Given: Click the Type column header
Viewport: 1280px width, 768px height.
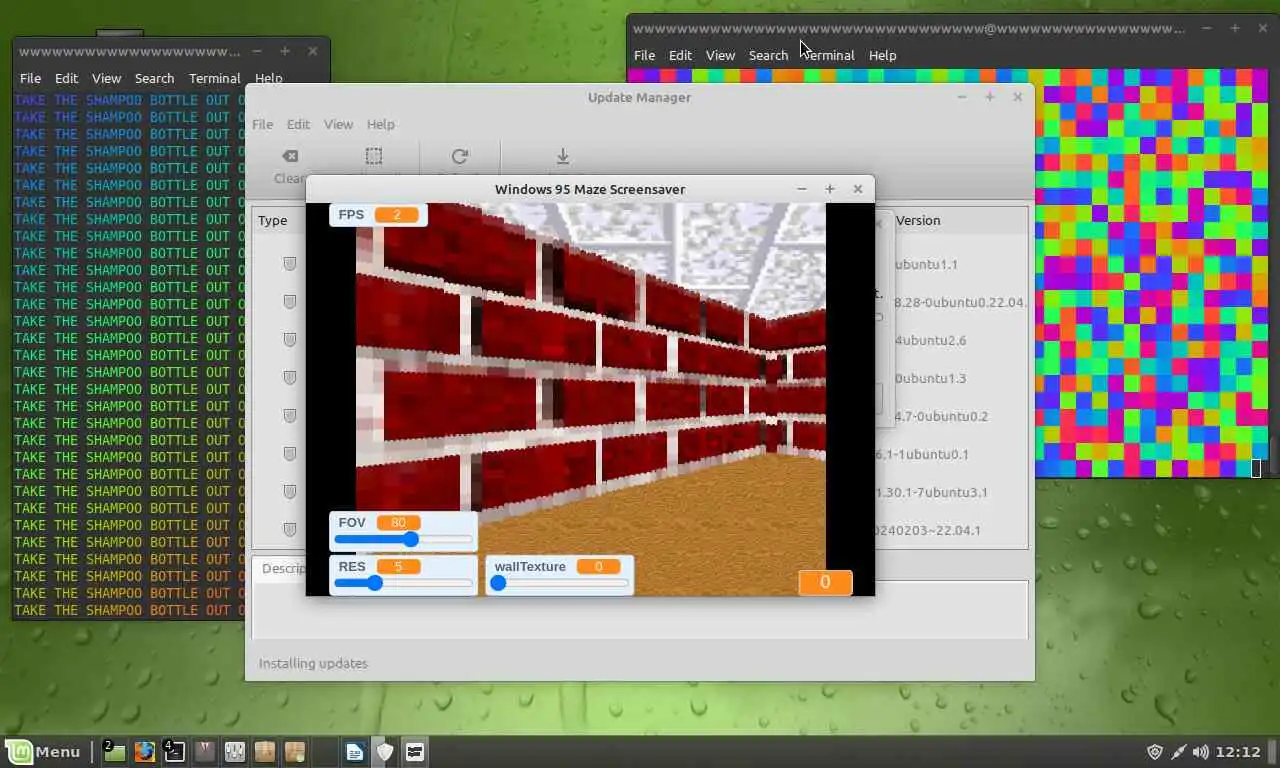Looking at the screenshot, I should pyautogui.click(x=272, y=220).
